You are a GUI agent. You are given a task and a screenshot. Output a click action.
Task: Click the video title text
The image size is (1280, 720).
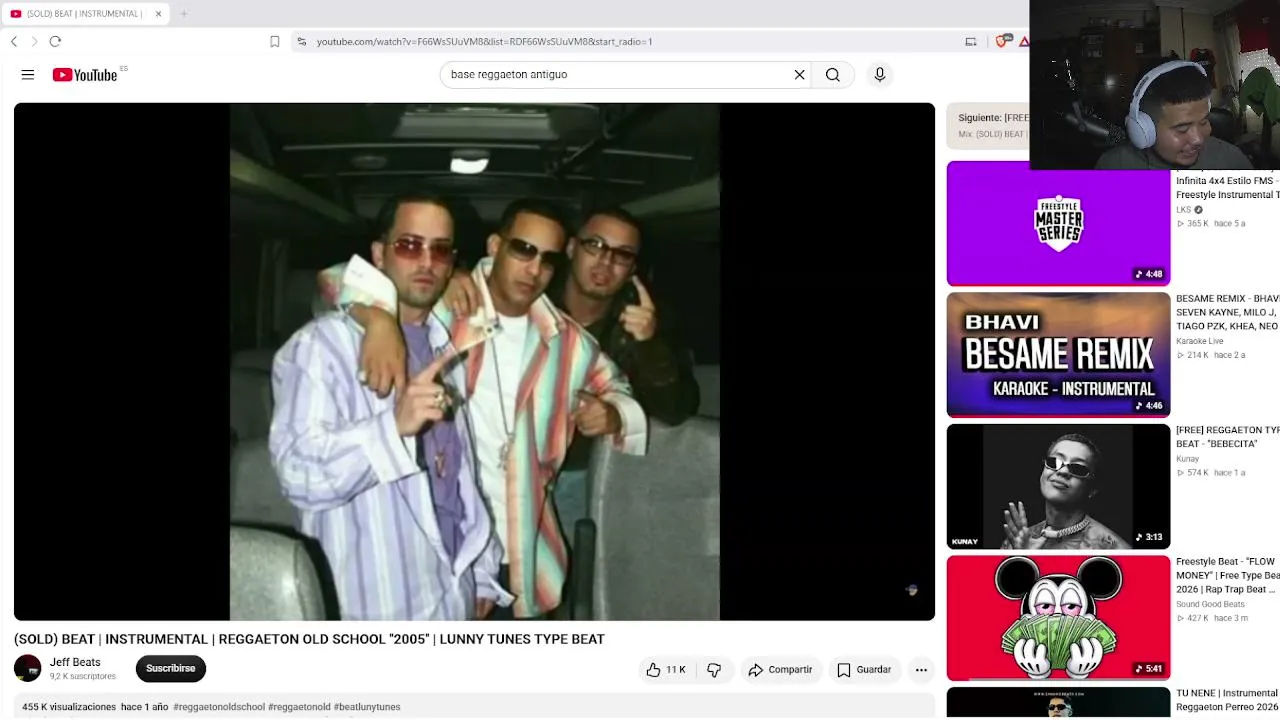(x=309, y=639)
